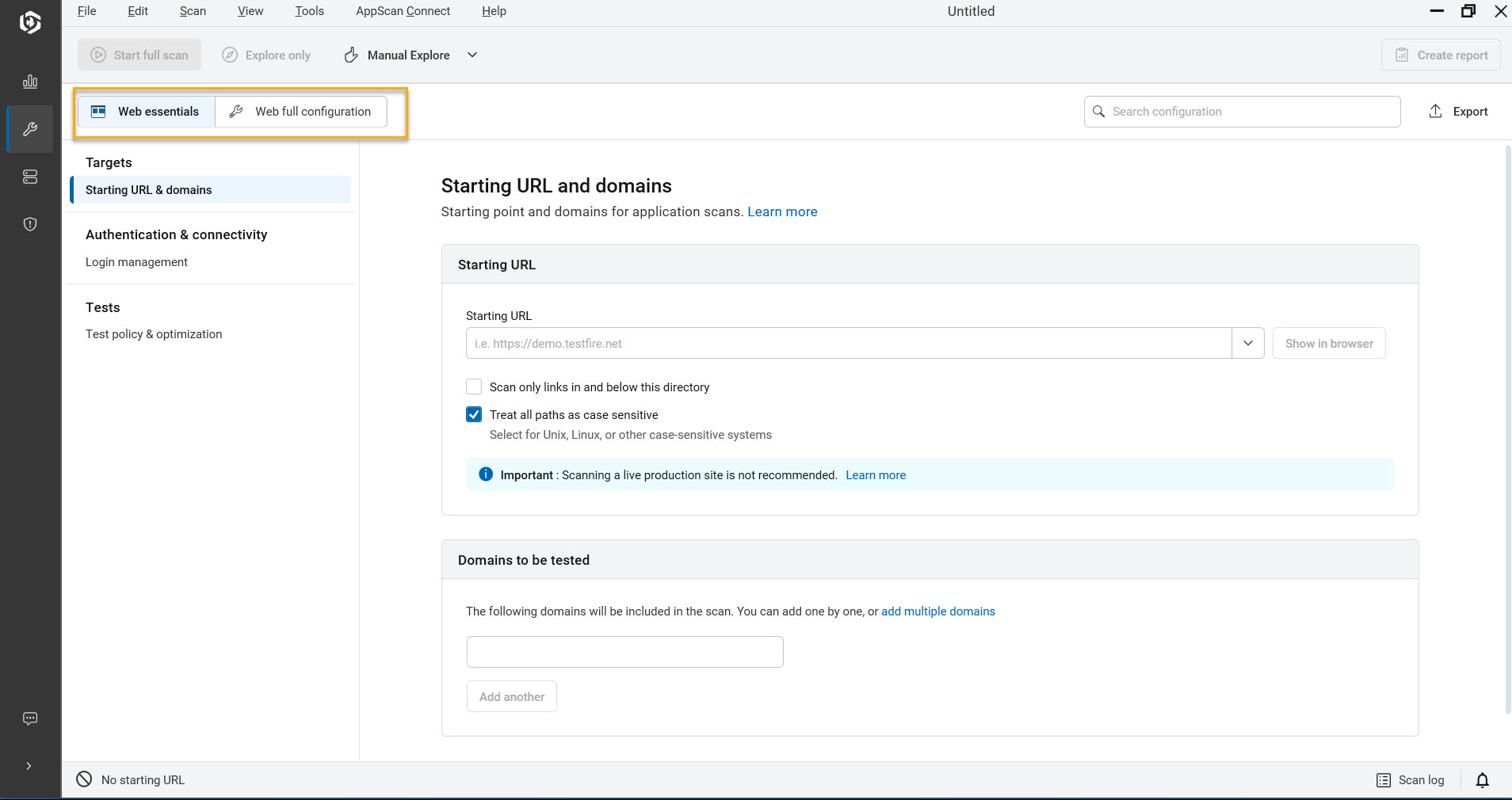The height and width of the screenshot is (800, 1512).
Task: Uncheck Treat all paths as case sensitive
Action: 474,414
